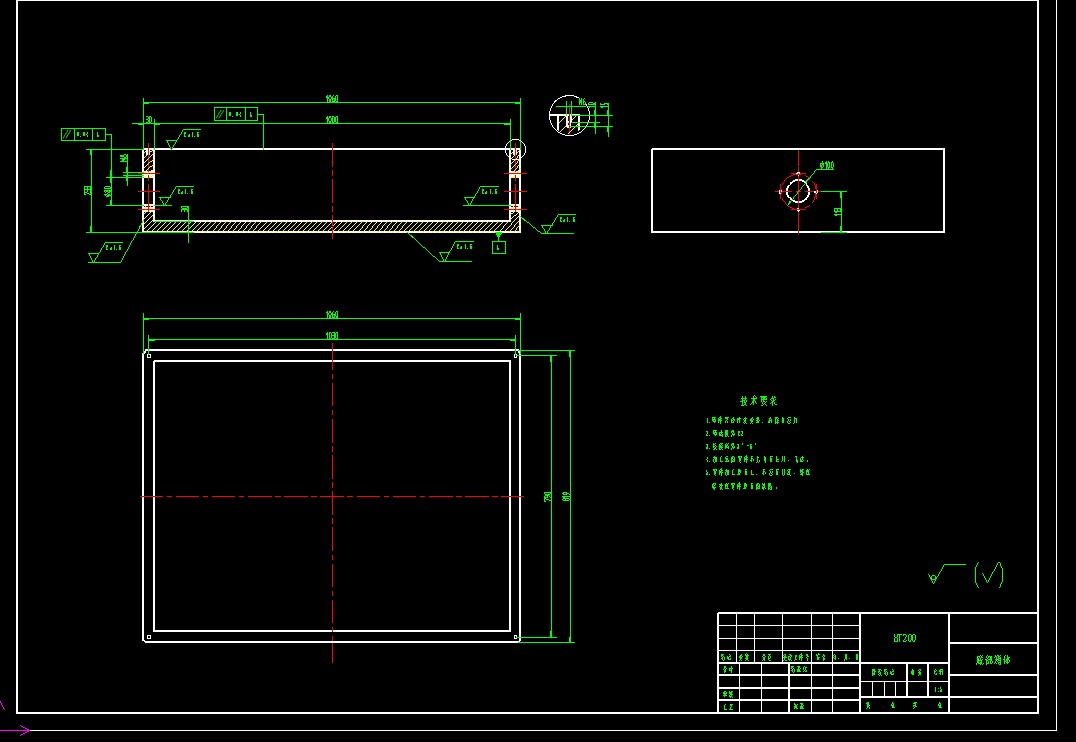The width and height of the screenshot is (1076, 742).
Task: Select line 4 of the technical requirements notes
Action: tap(758, 459)
